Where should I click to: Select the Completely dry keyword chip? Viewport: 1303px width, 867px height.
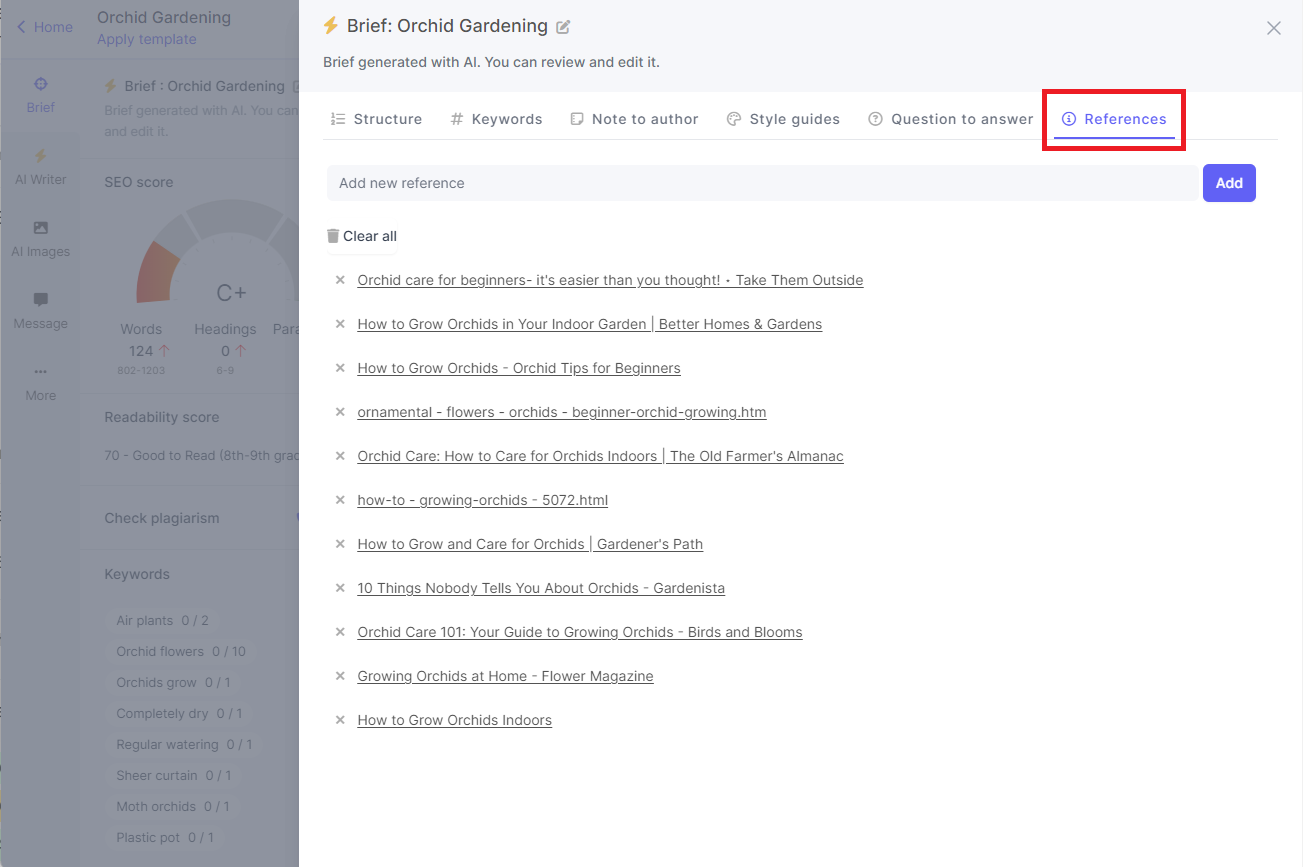(179, 713)
